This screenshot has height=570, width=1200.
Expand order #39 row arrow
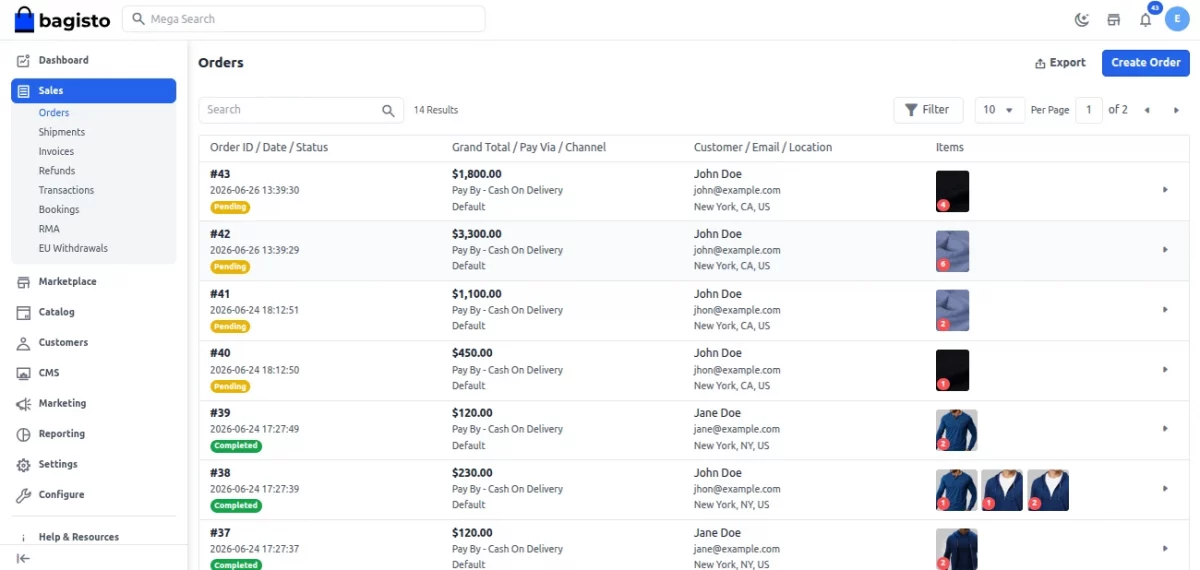pos(1165,429)
